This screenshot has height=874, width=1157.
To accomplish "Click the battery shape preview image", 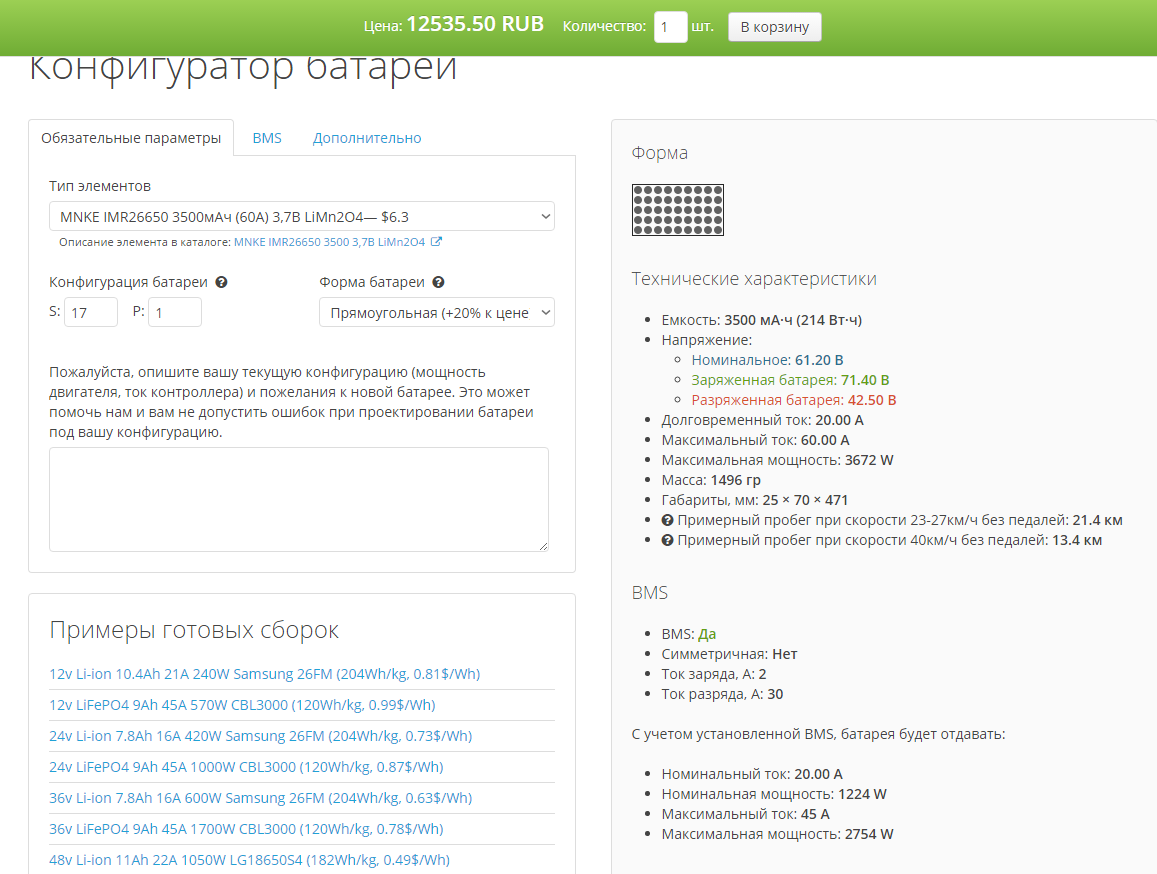I will (677, 210).
